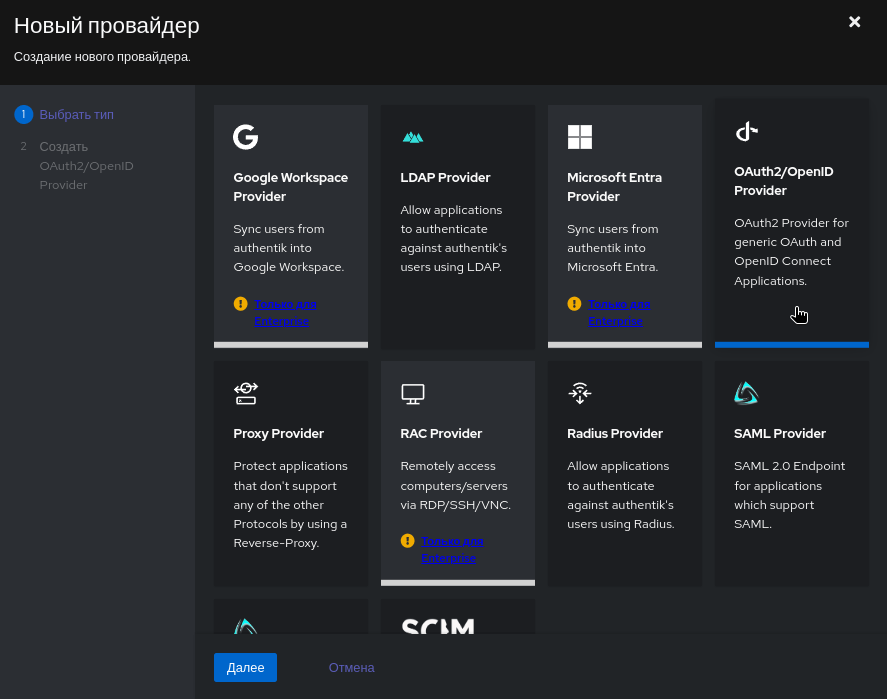The image size is (887, 699).
Task: Choose the SAML Provider card title
Action: [x=780, y=434]
